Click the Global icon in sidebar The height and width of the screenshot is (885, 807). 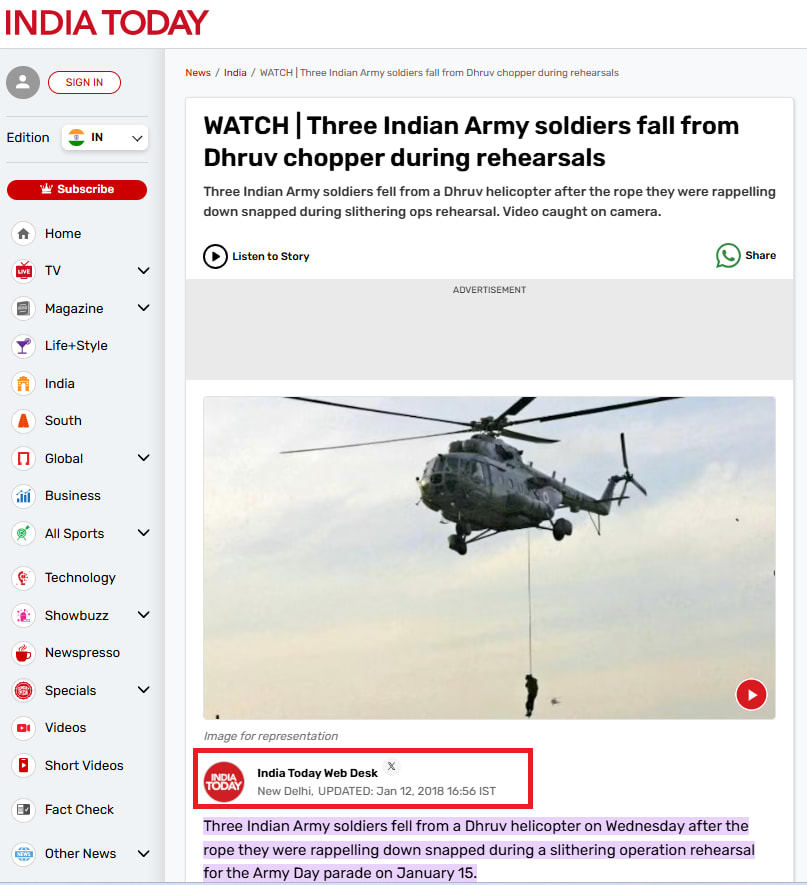click(x=23, y=458)
